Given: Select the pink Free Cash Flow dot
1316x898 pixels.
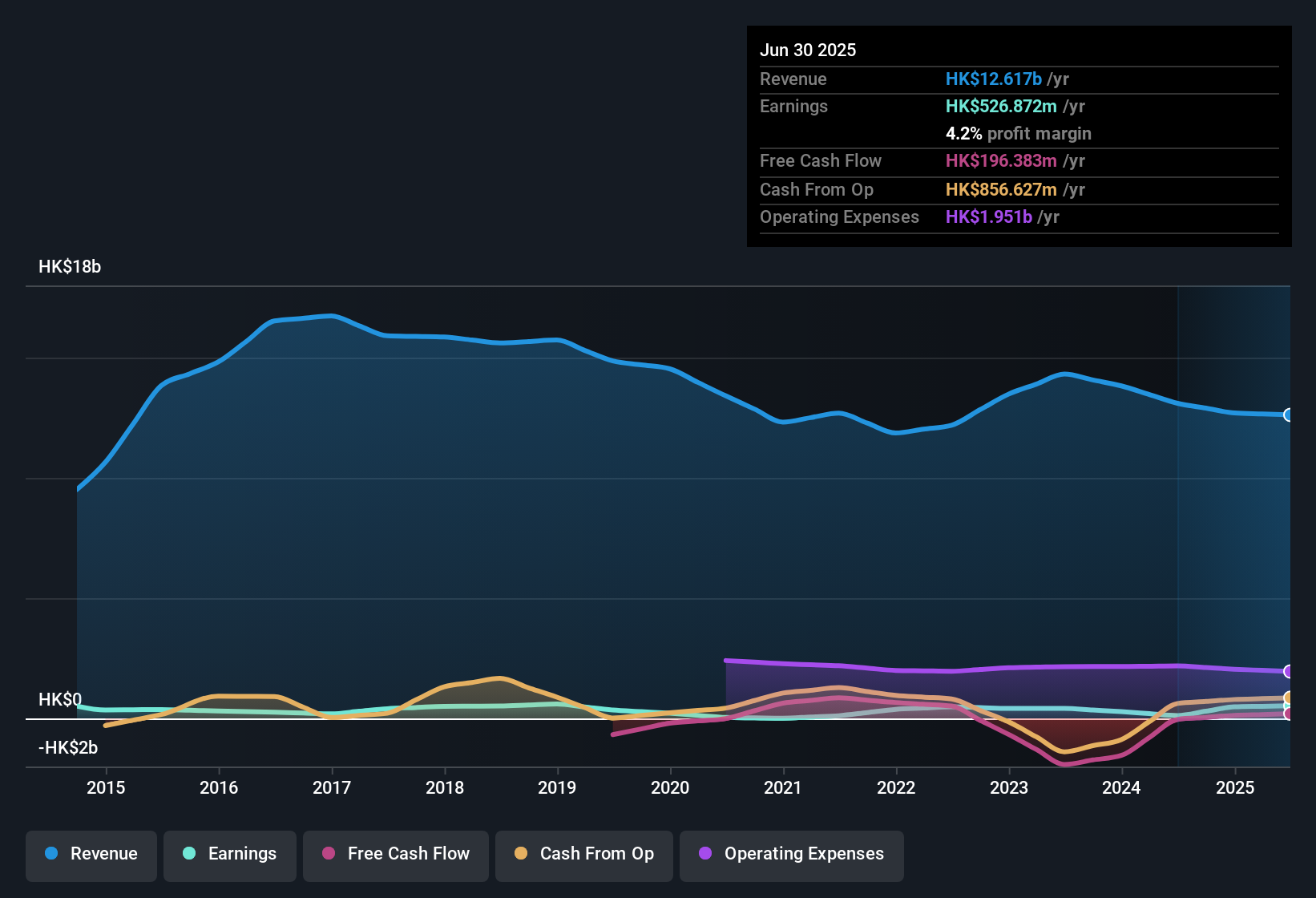Looking at the screenshot, I should pyautogui.click(x=329, y=854).
